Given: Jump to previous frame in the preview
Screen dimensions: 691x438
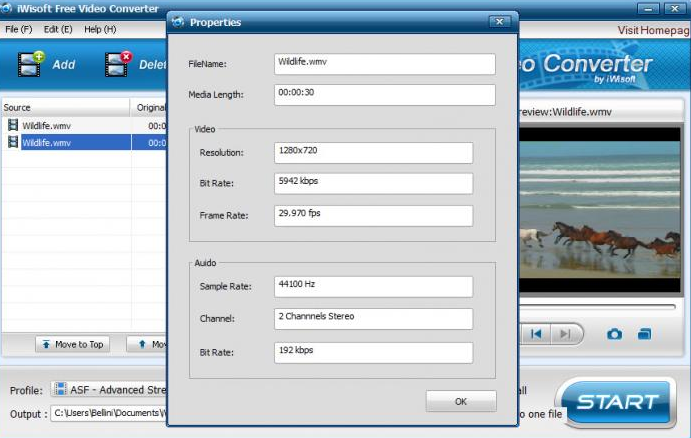Looking at the screenshot, I should click(x=536, y=334).
